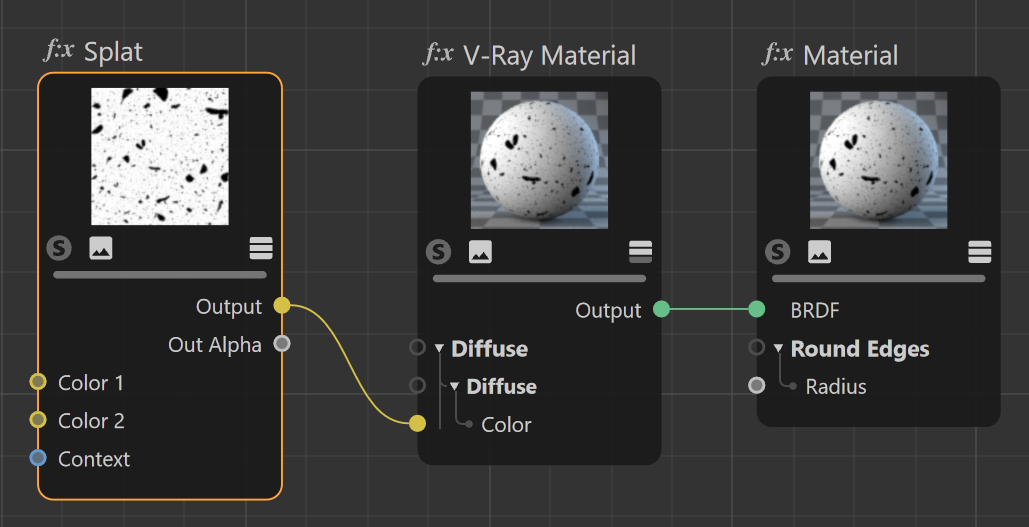Collapse the Round Edges group
The image size is (1029, 527).
(778, 348)
